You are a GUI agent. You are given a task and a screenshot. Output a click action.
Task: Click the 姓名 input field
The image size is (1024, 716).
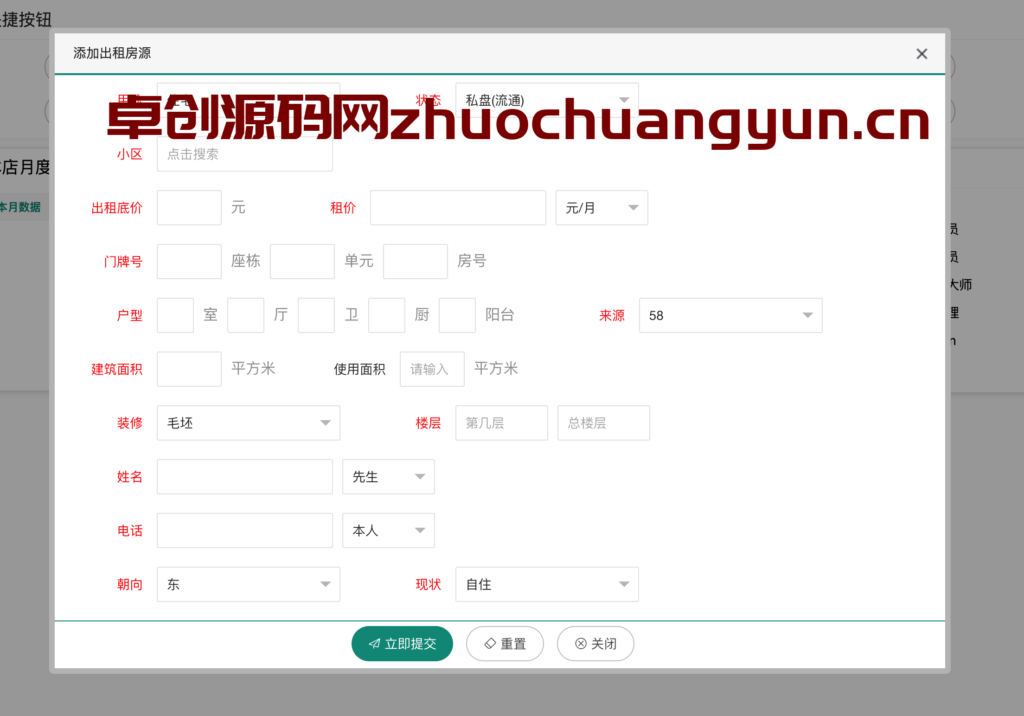245,477
